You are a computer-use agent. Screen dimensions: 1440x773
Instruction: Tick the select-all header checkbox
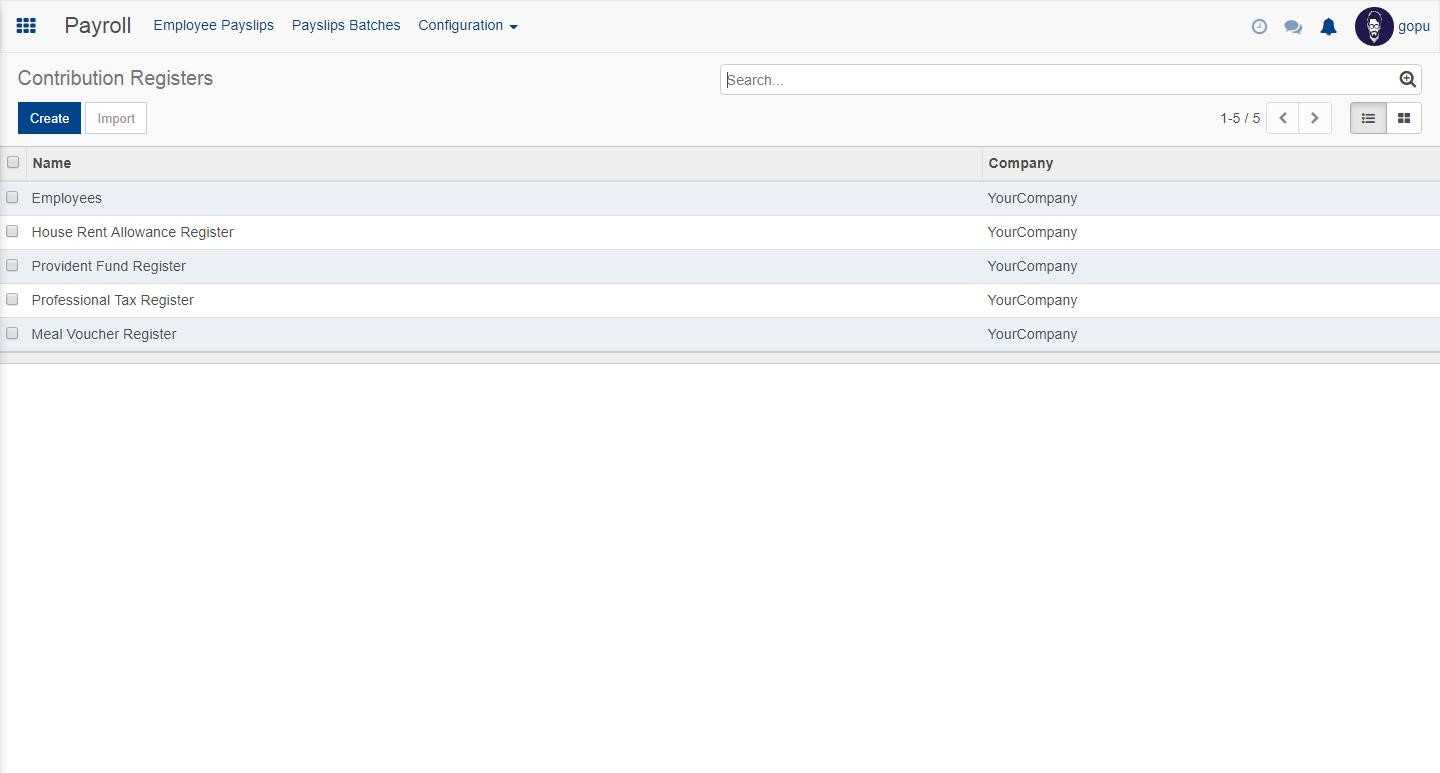[x=13, y=162]
